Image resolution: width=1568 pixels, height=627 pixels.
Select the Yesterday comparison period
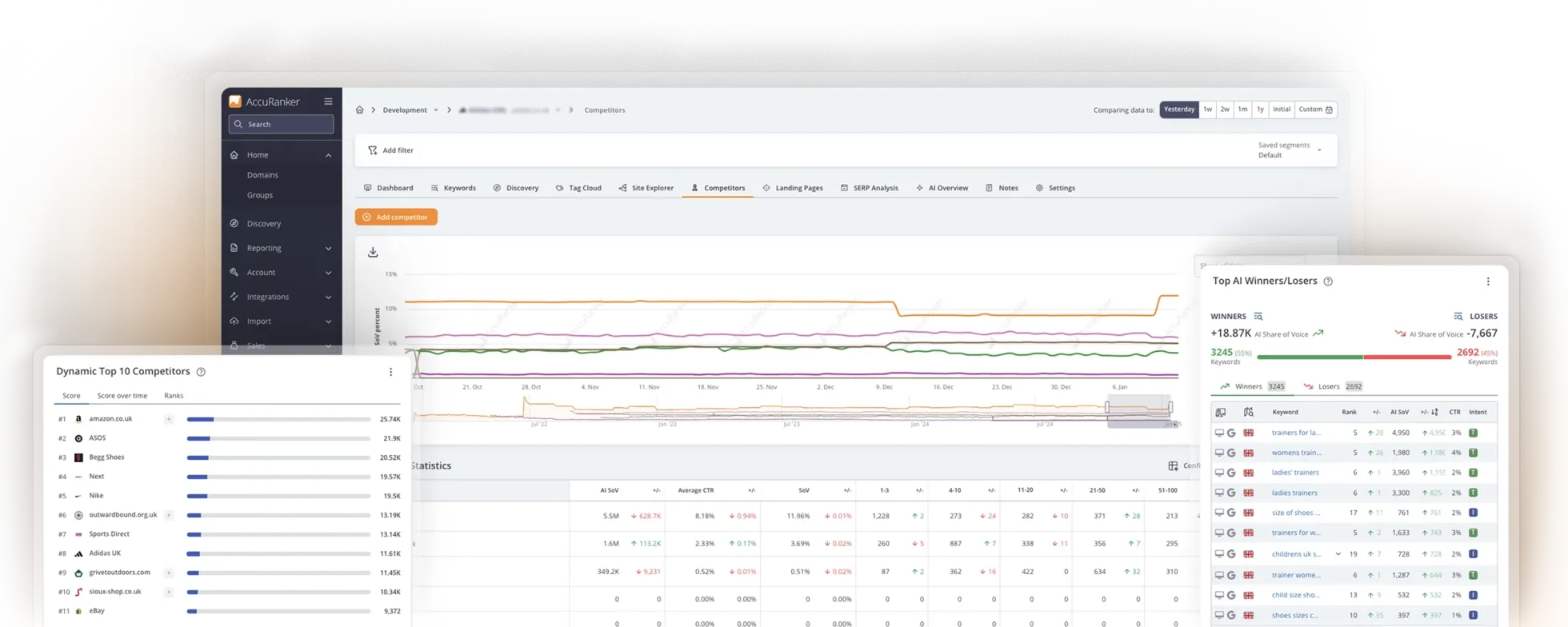coord(1178,110)
